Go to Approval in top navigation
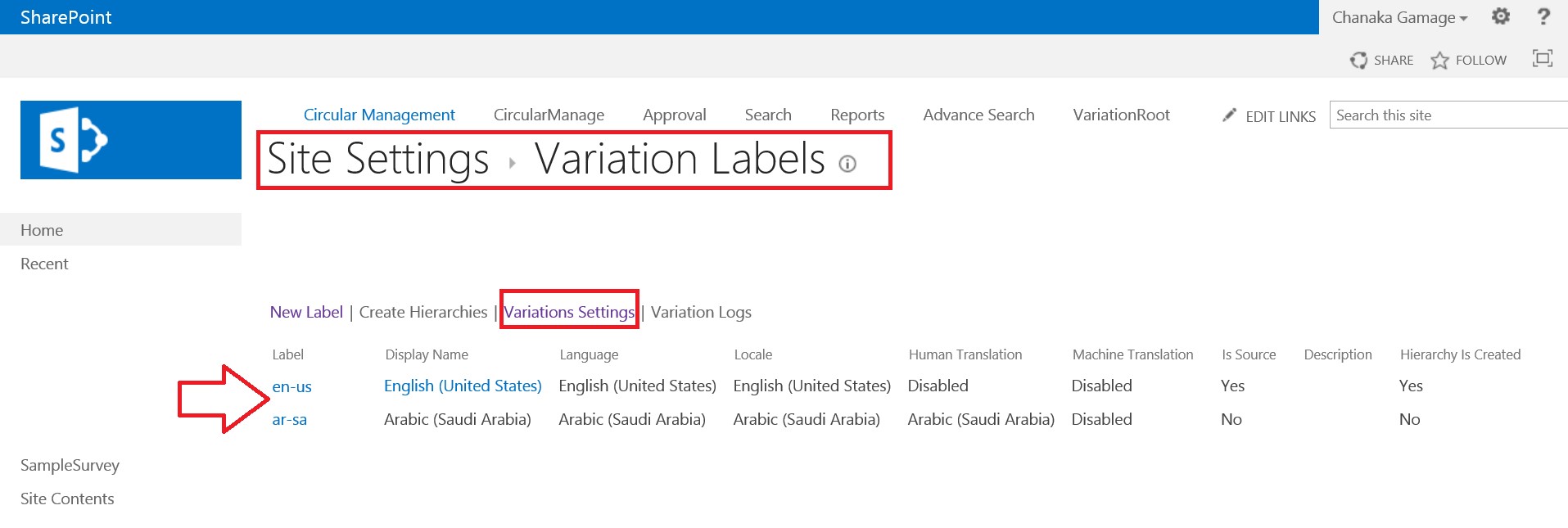 (x=674, y=115)
